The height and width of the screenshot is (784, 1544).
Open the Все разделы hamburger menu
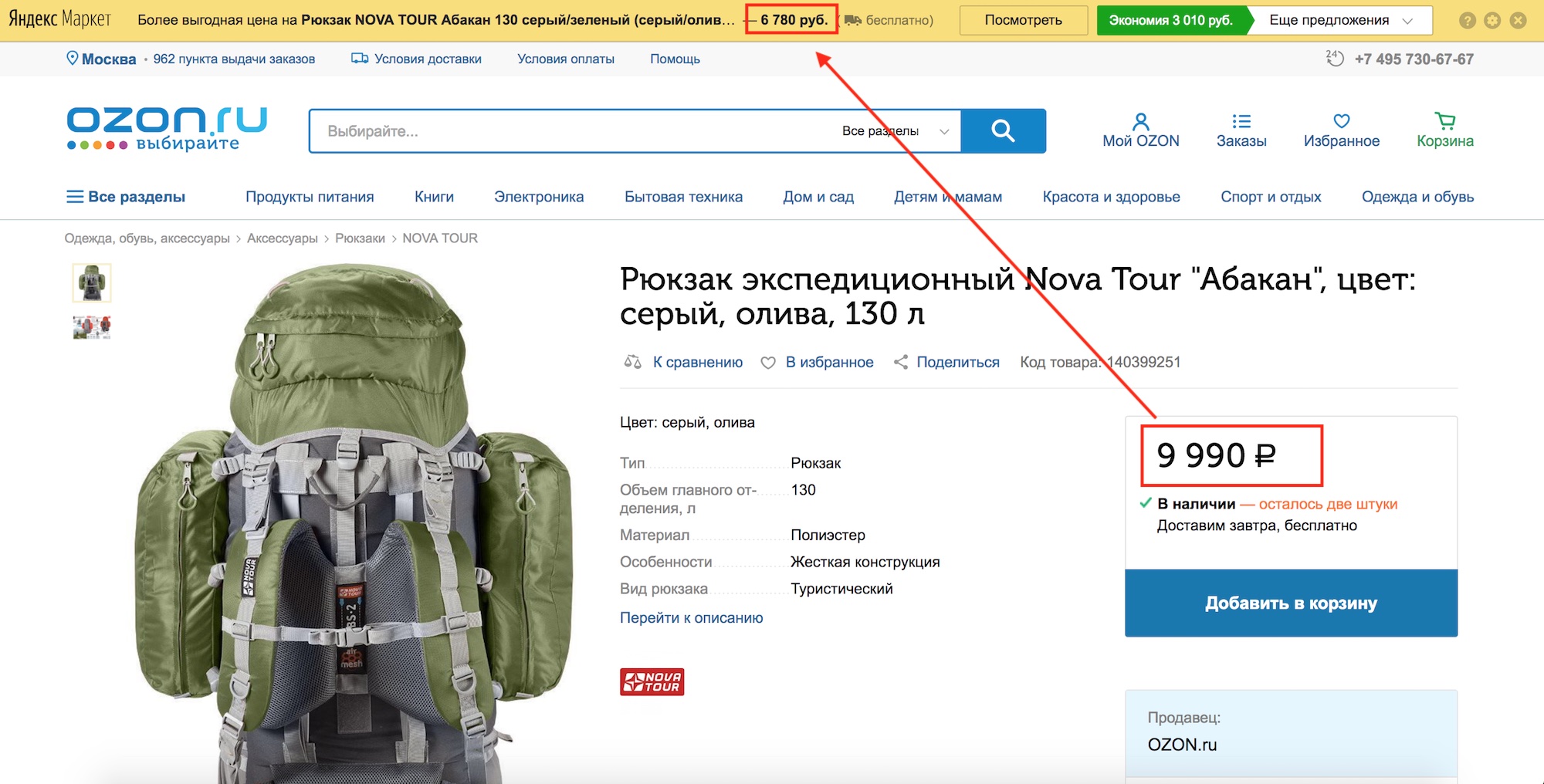pos(126,197)
